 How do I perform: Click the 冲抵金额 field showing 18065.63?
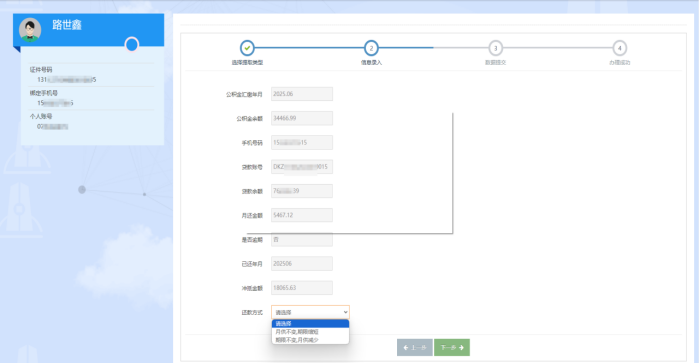click(x=302, y=288)
